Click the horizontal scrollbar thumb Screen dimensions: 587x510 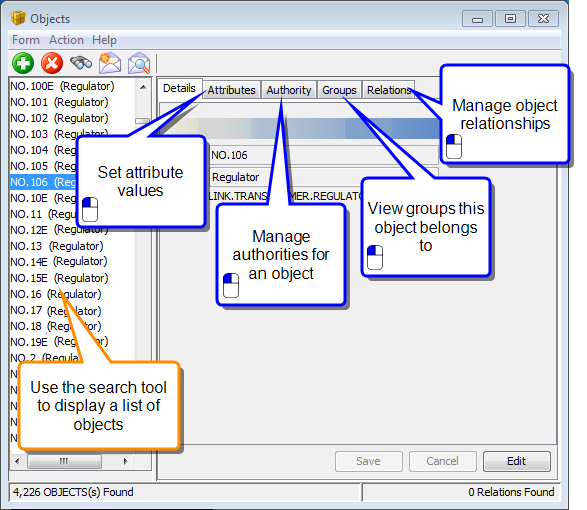point(64,461)
